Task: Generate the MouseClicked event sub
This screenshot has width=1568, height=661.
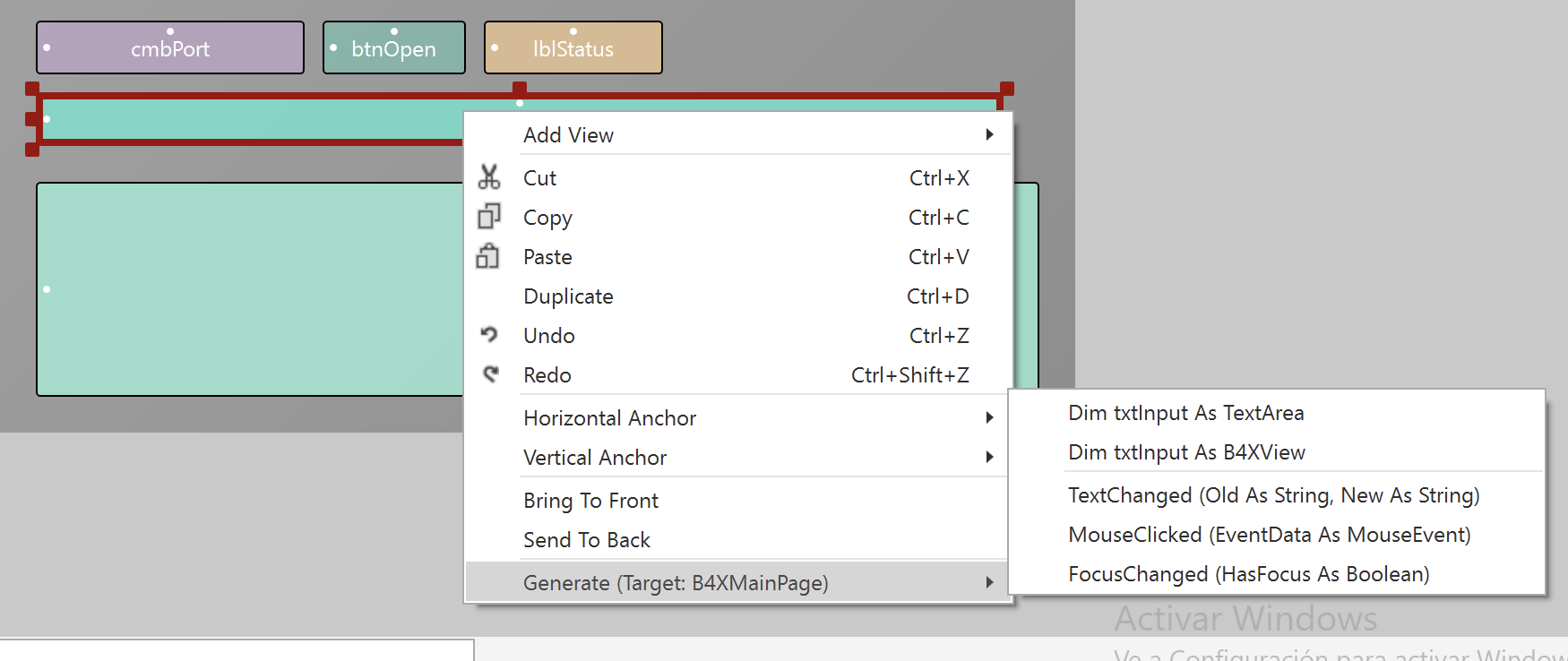Action: [1269, 535]
